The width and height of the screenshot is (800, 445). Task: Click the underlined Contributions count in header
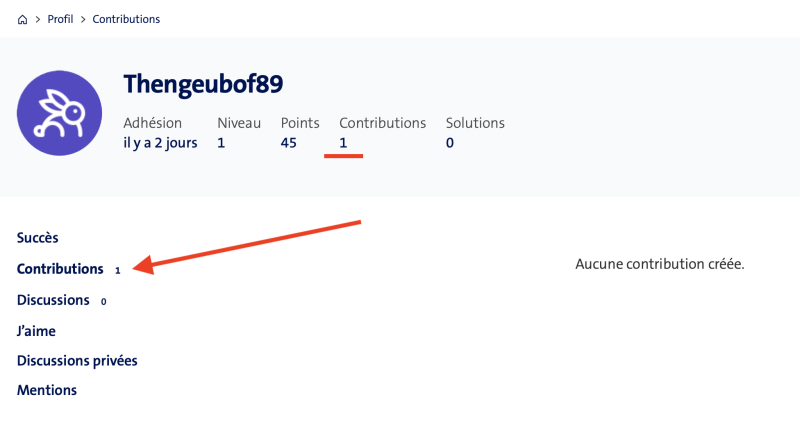[343, 143]
